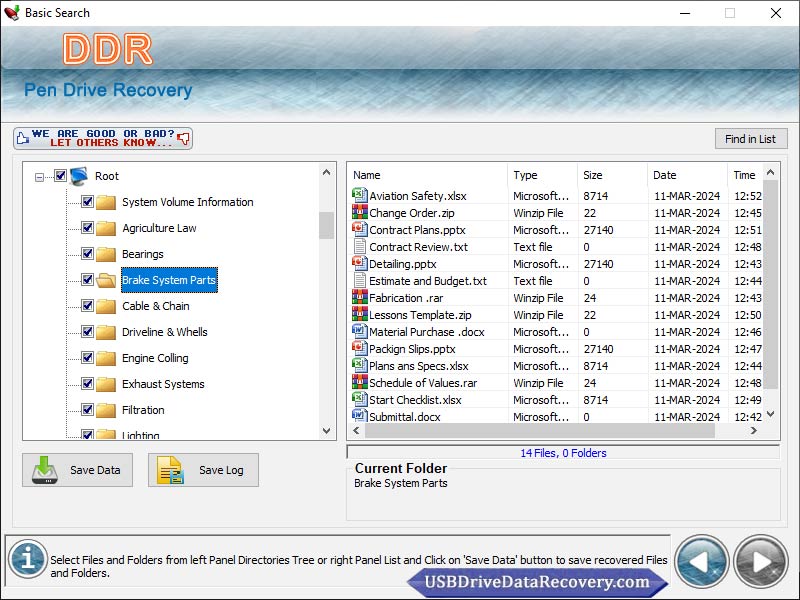Select the Exhaust Systems folder
The image size is (800, 600).
click(x=163, y=384)
